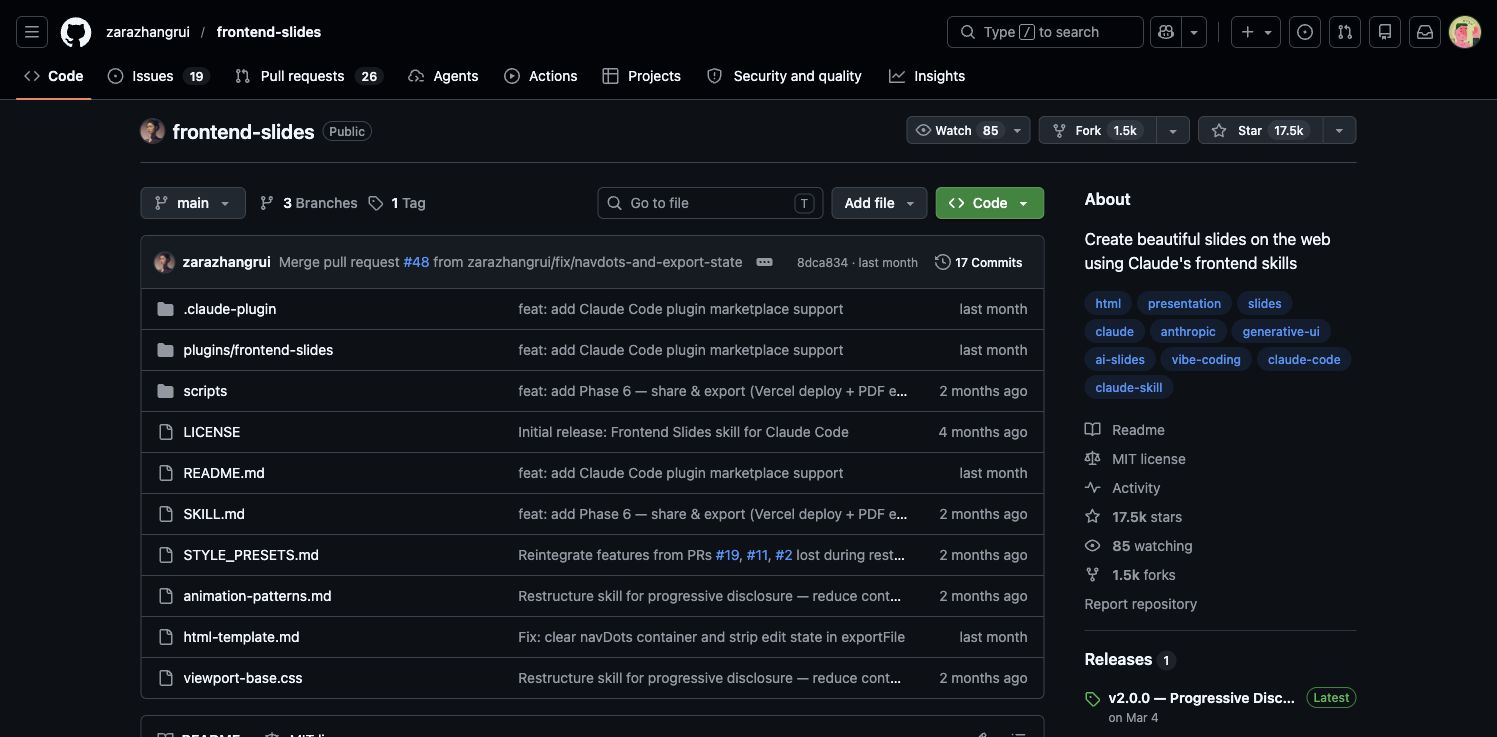Open Copilot chat icon in header
The height and width of the screenshot is (737, 1497).
(x=1166, y=32)
